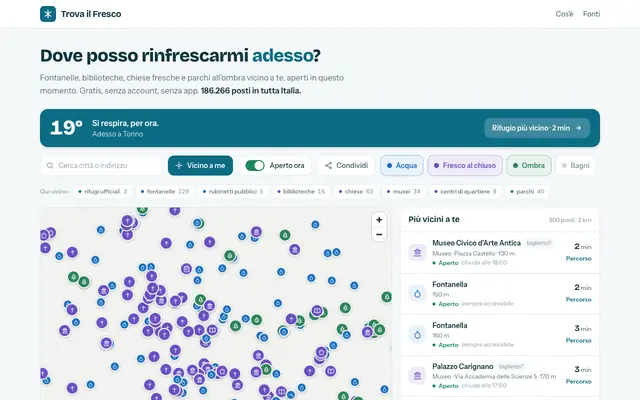The width and height of the screenshot is (640, 400).
Task: Open Museo Civico d'Arte Antica entry
Action: [x=500, y=253]
